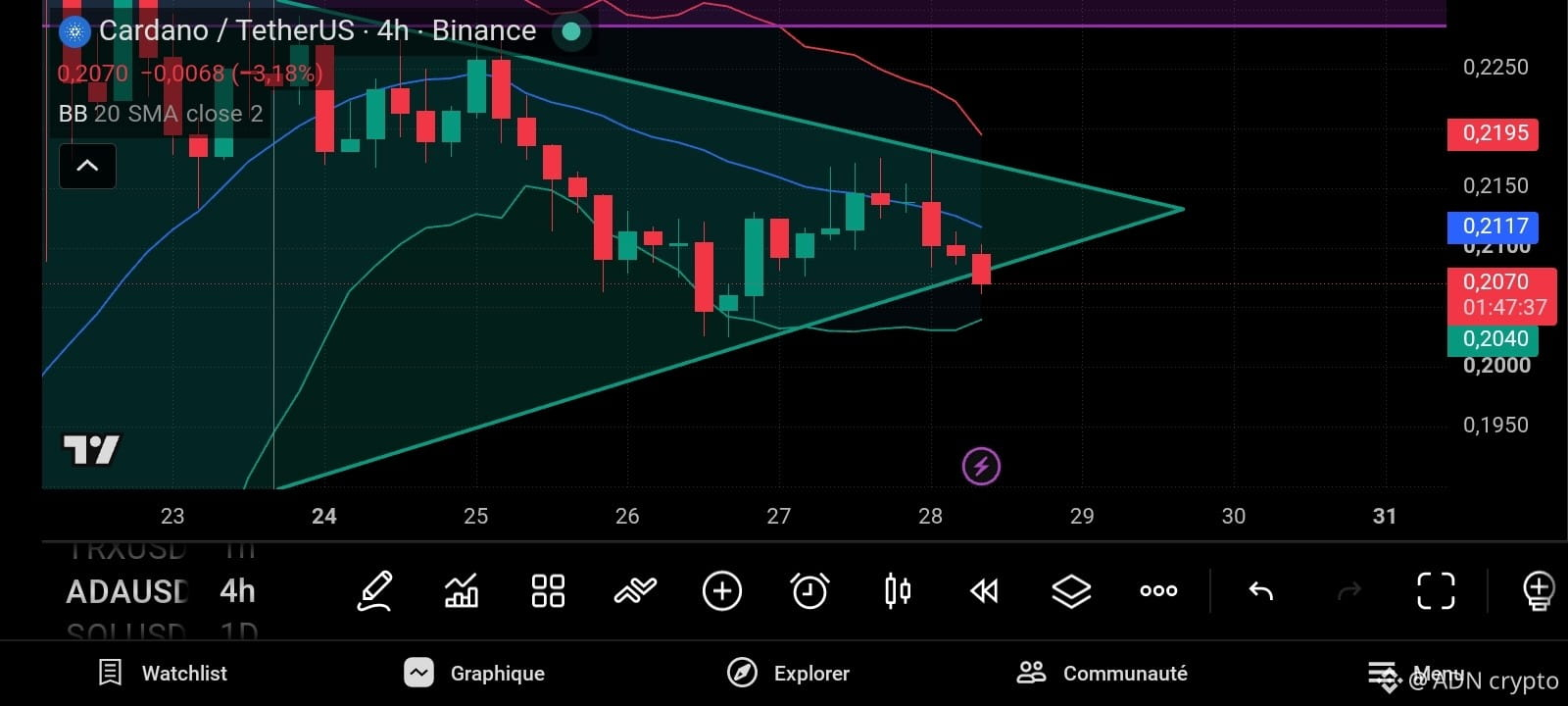Image resolution: width=1568 pixels, height=706 pixels.
Task: Tap the green 0,2040 lower band price label
Action: point(1493,339)
